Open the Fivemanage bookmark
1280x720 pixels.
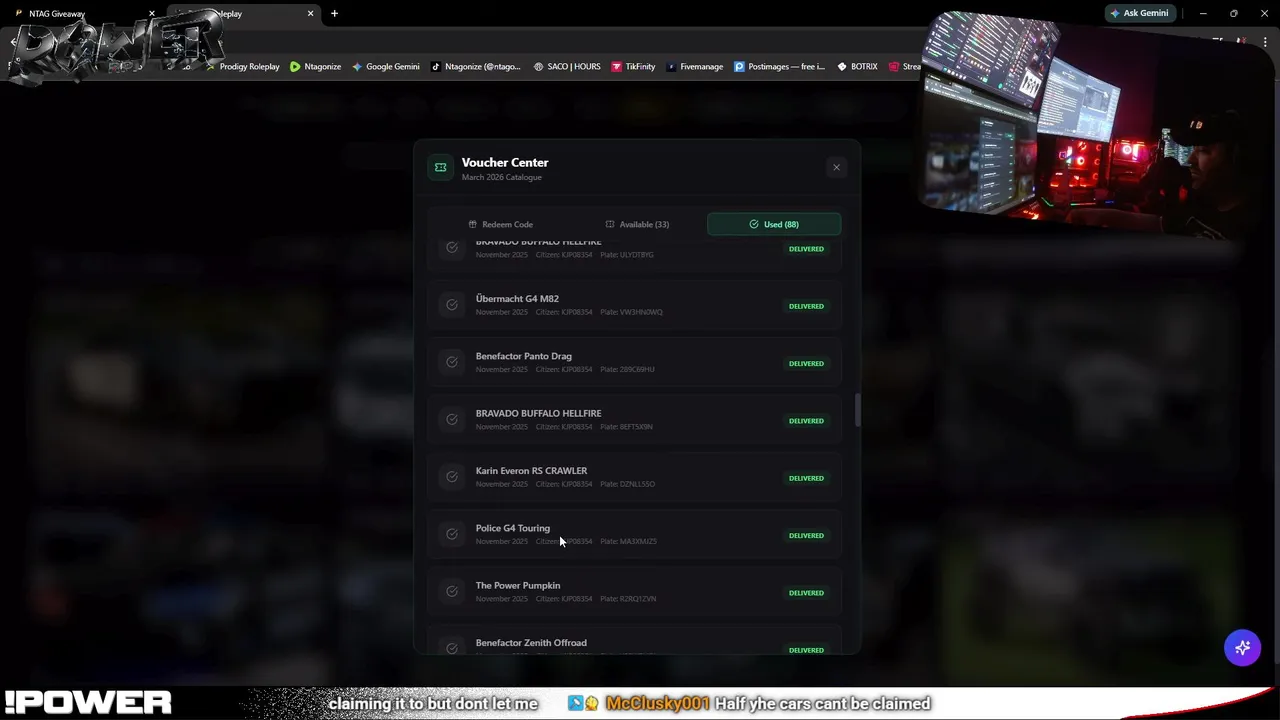tap(695, 67)
